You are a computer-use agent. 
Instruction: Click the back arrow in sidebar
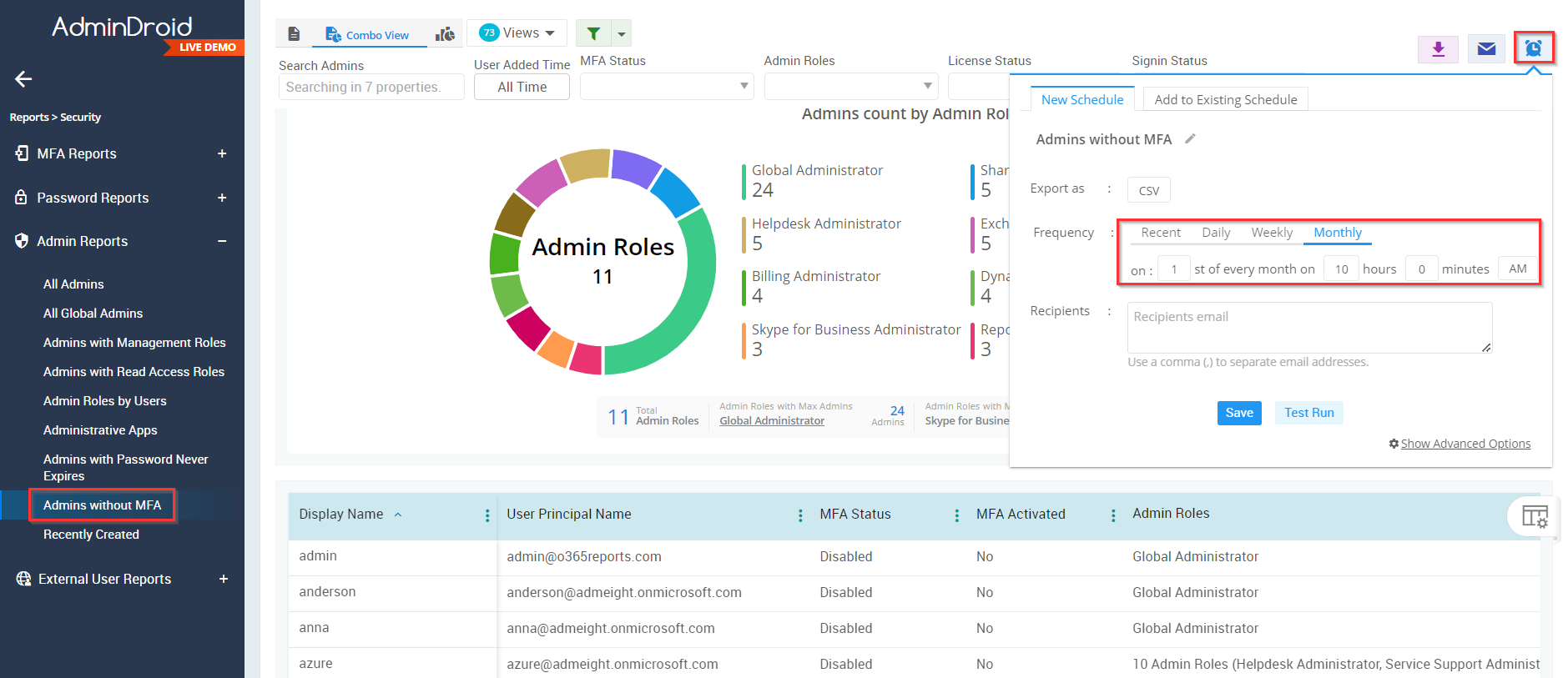point(23,79)
